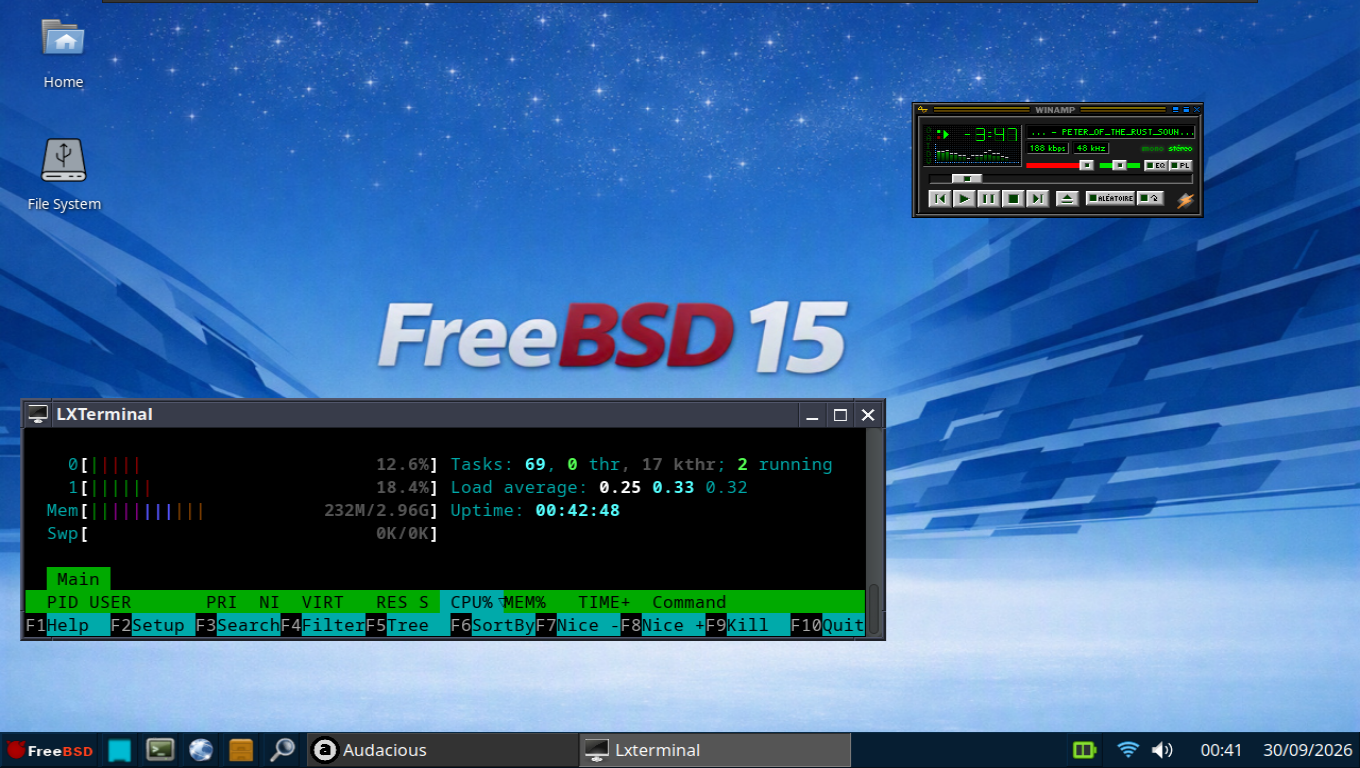Click the Winamp red volume slider

pos(1060,165)
